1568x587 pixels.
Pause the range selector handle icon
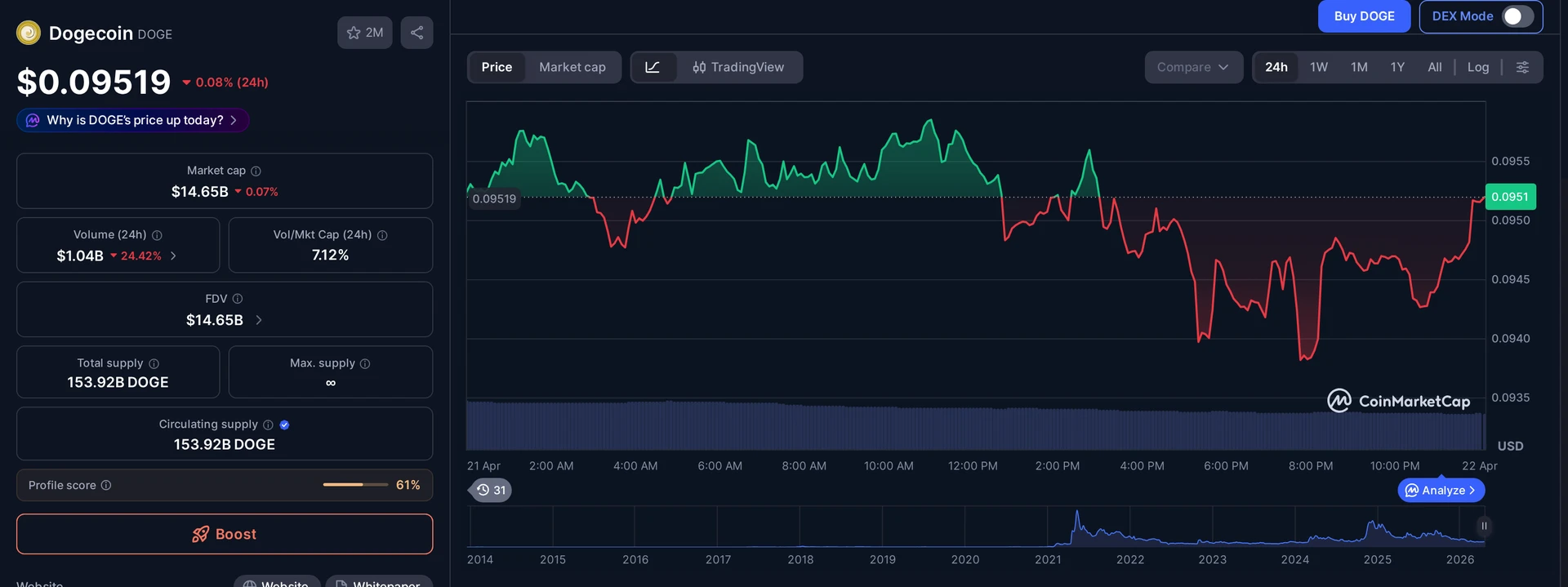click(1484, 526)
